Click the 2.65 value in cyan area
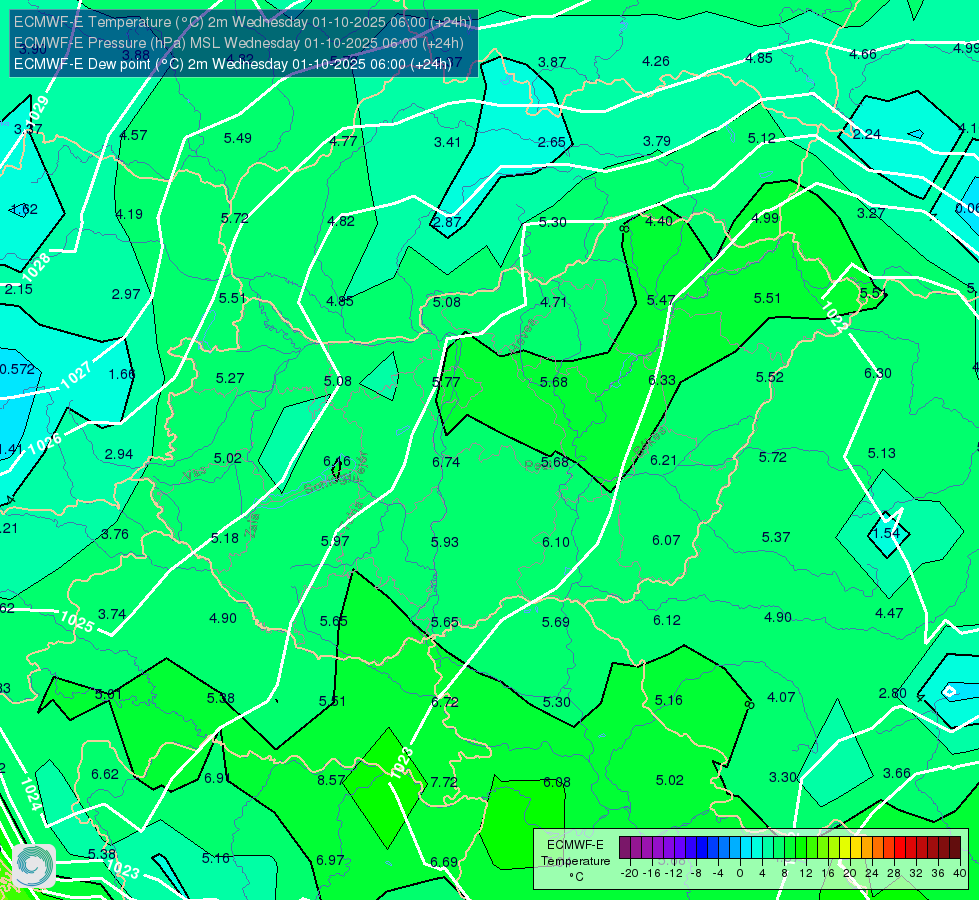 [551, 142]
